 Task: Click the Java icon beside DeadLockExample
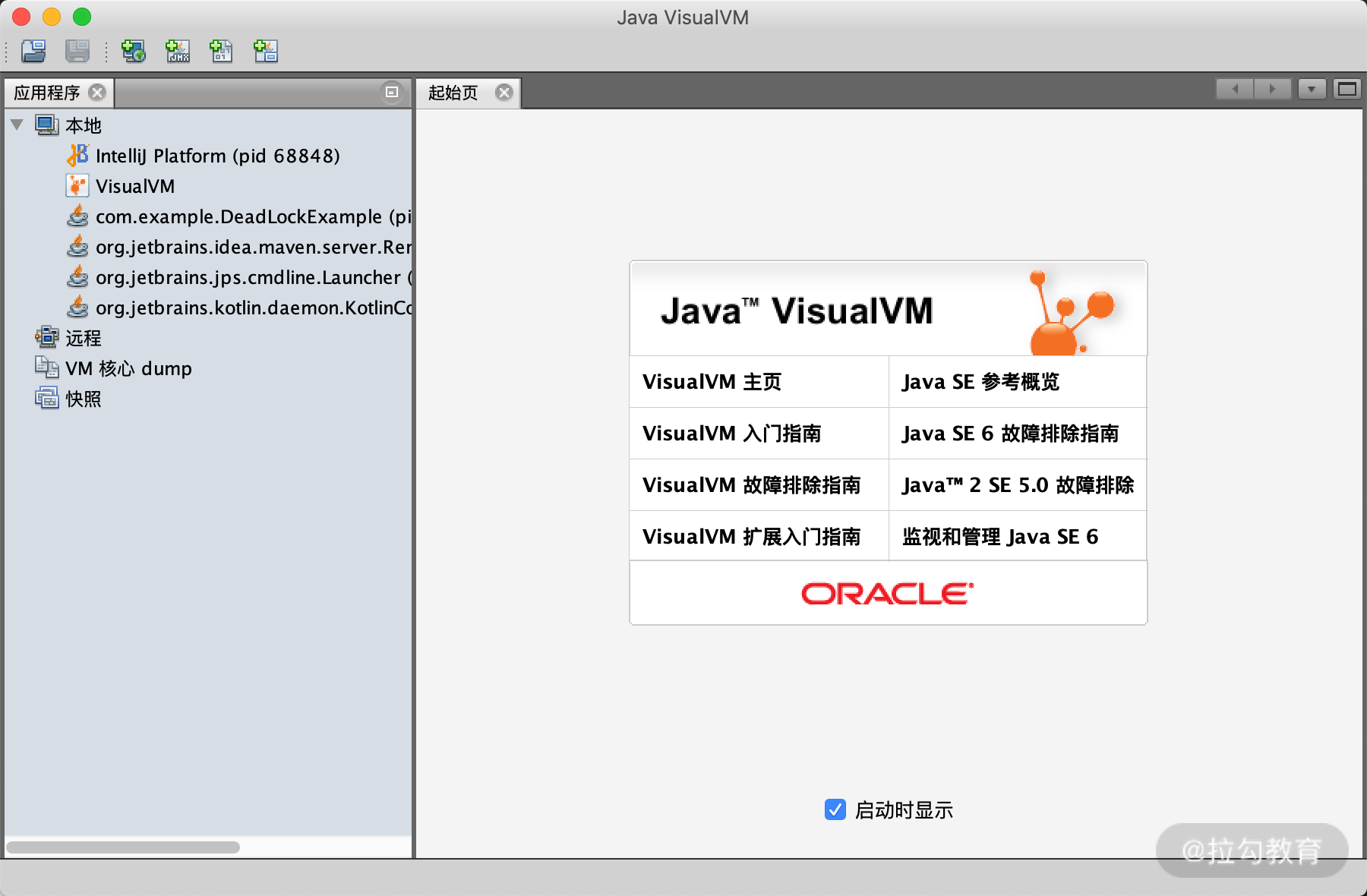point(77,216)
